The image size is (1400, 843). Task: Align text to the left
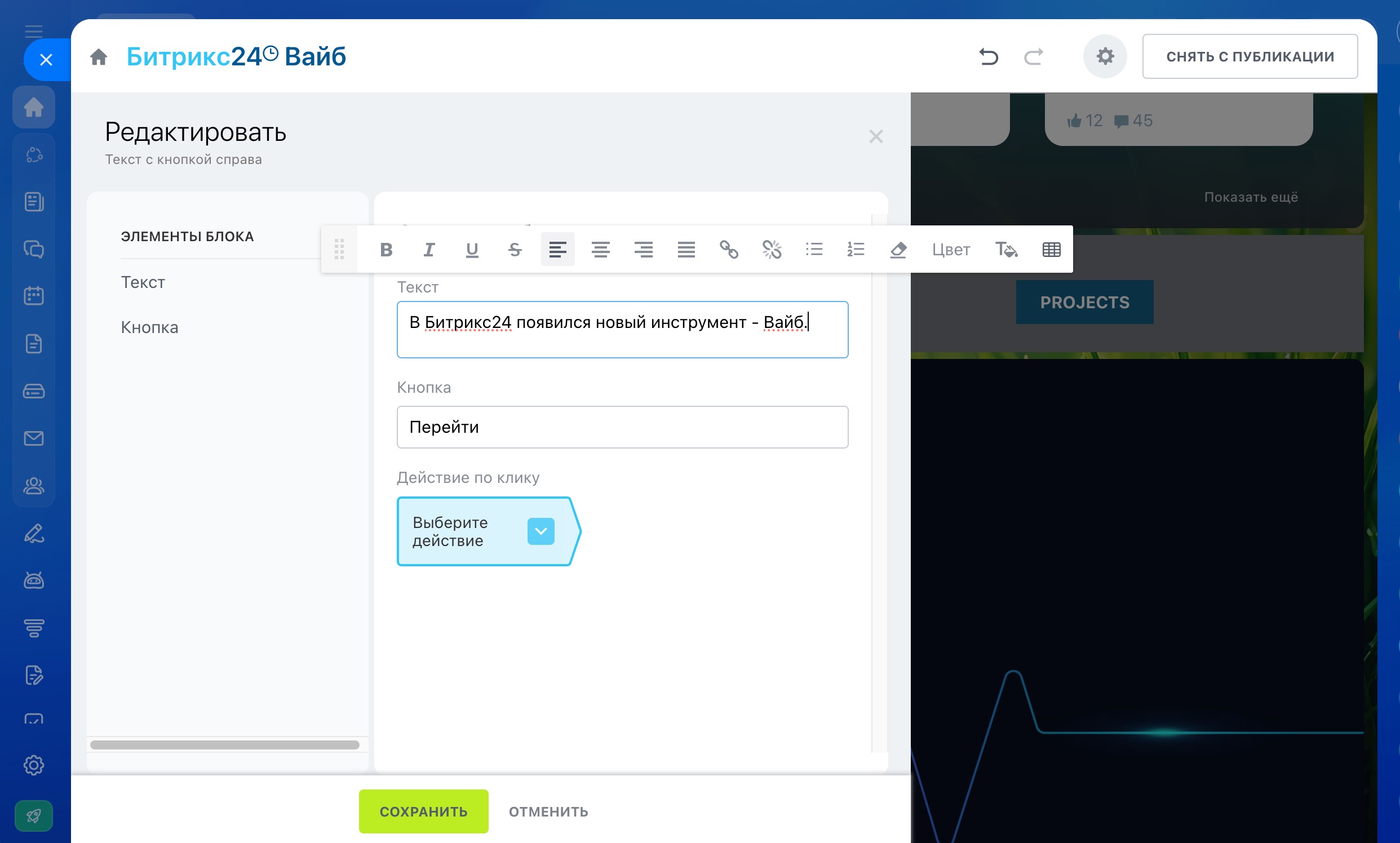(x=557, y=250)
